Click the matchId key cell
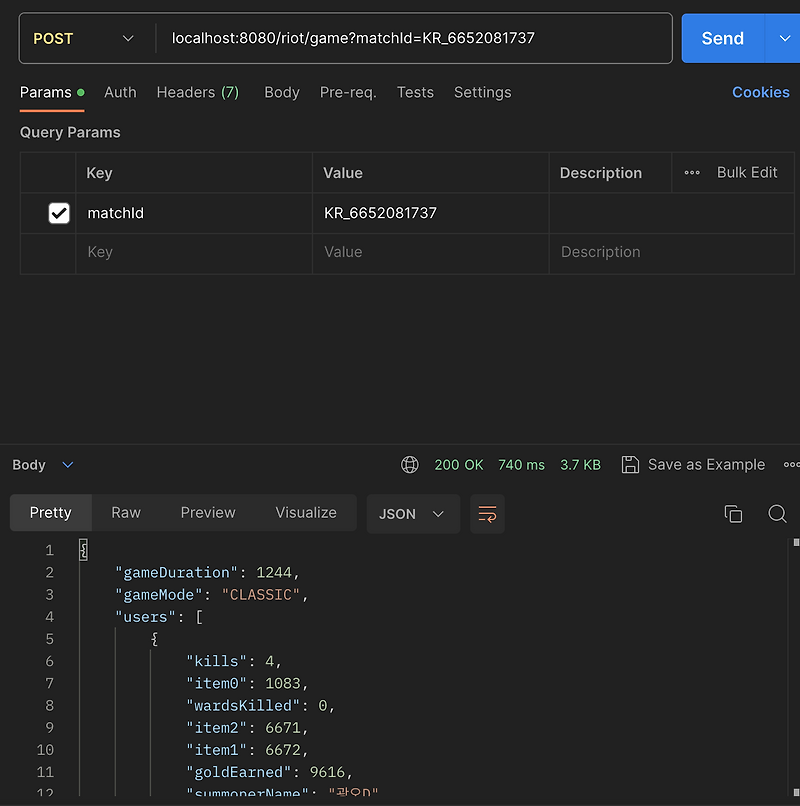 pos(194,213)
